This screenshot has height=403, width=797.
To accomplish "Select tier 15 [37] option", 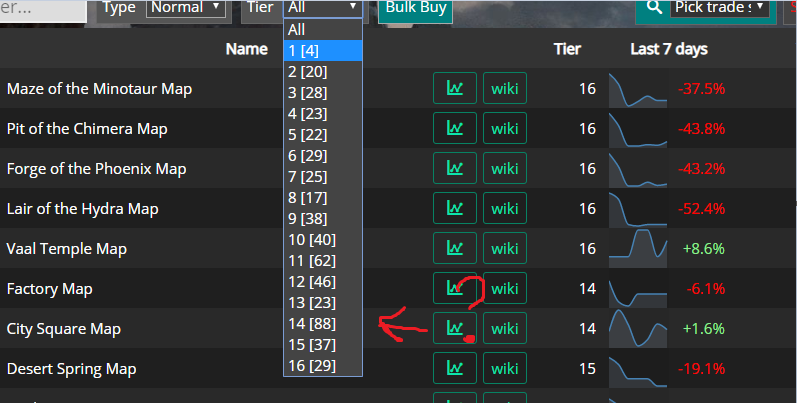I will (x=323, y=345).
